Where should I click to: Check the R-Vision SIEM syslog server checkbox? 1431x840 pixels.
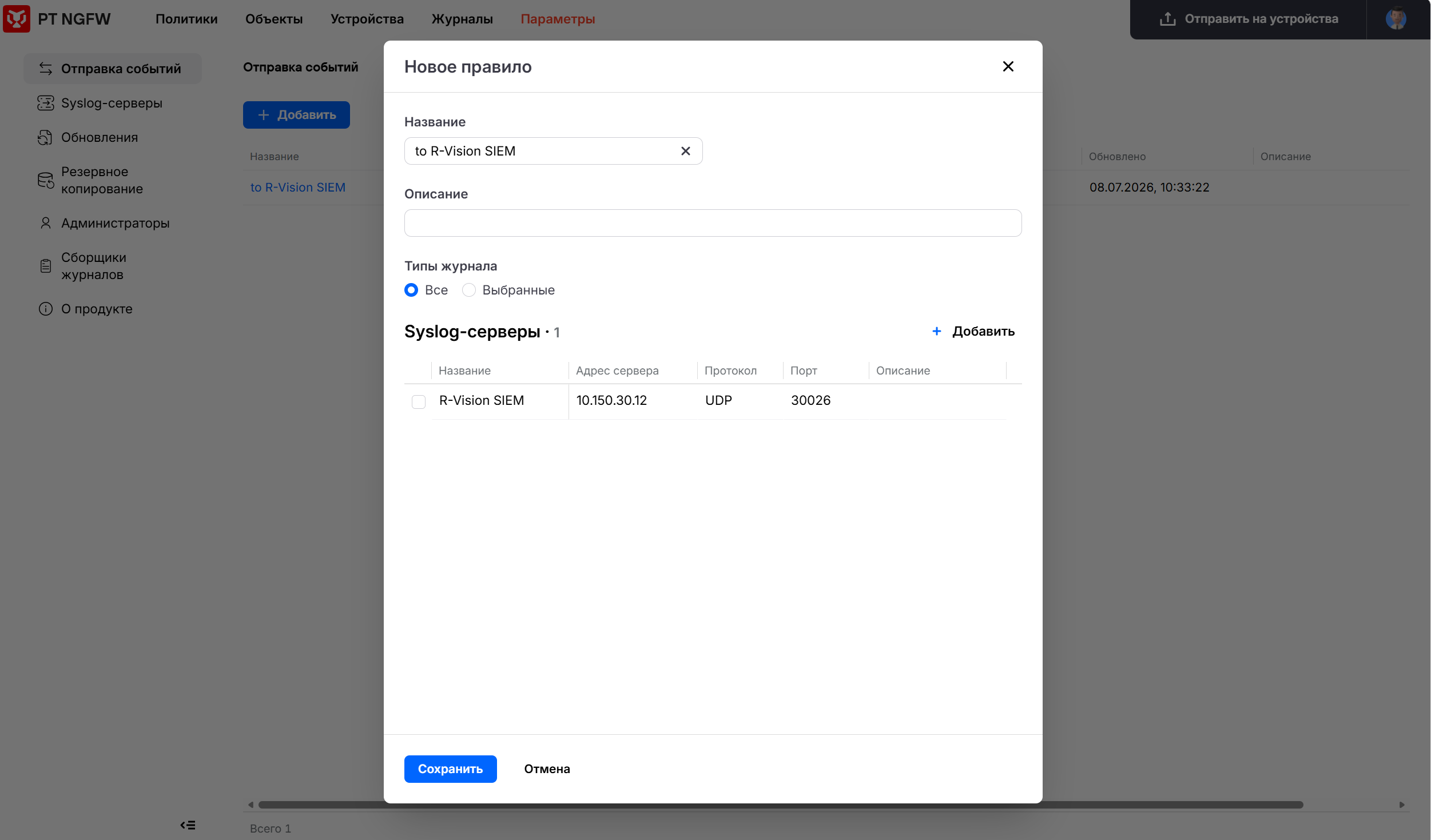419,401
